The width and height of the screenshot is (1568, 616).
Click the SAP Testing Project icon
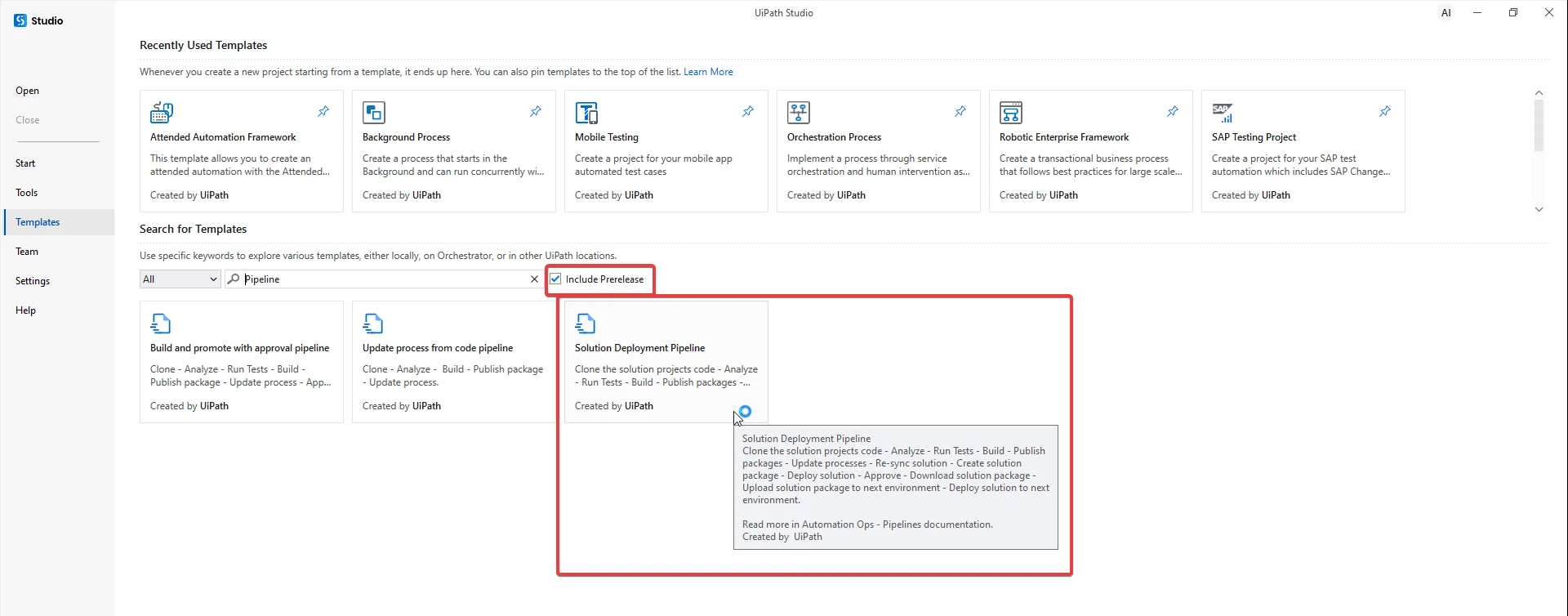pyautogui.click(x=1223, y=113)
